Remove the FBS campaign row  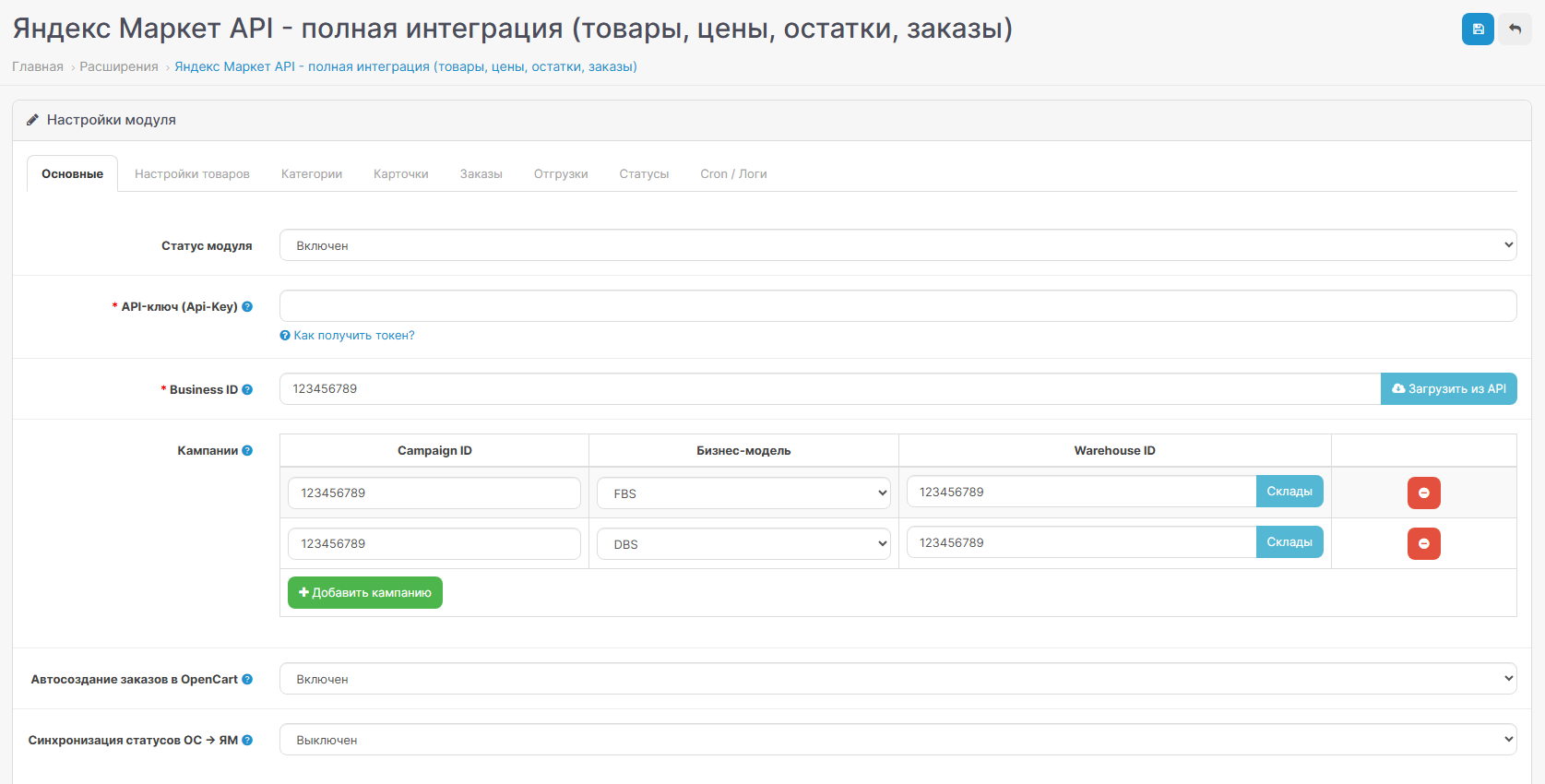tap(1423, 493)
